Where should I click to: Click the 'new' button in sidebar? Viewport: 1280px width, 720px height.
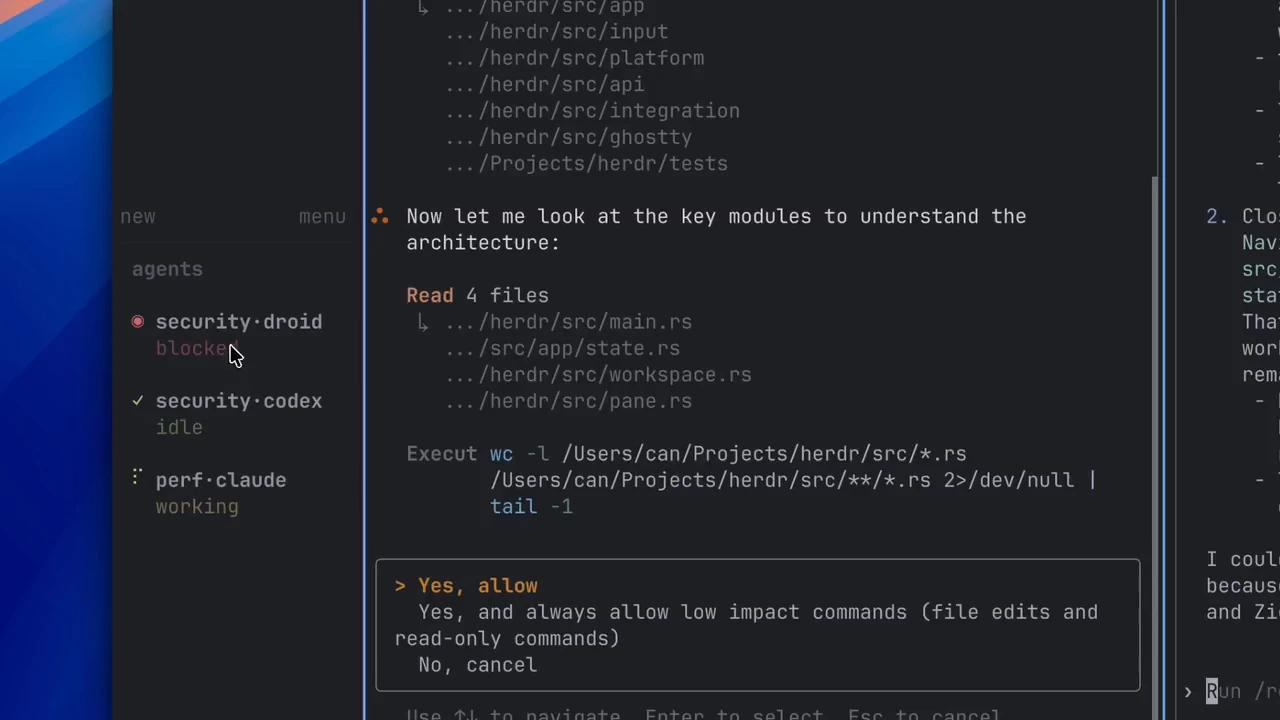(138, 216)
